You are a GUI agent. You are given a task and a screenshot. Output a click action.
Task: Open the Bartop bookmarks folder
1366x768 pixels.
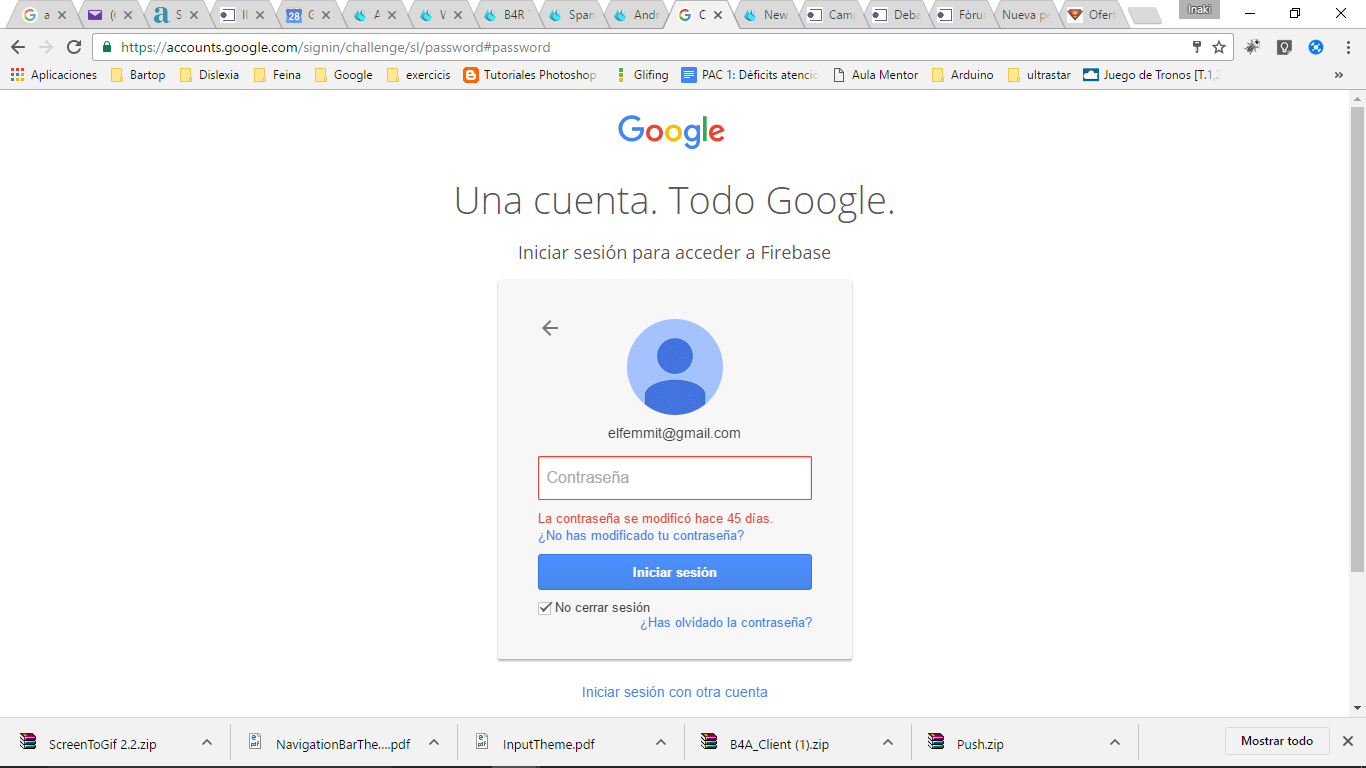click(x=138, y=75)
